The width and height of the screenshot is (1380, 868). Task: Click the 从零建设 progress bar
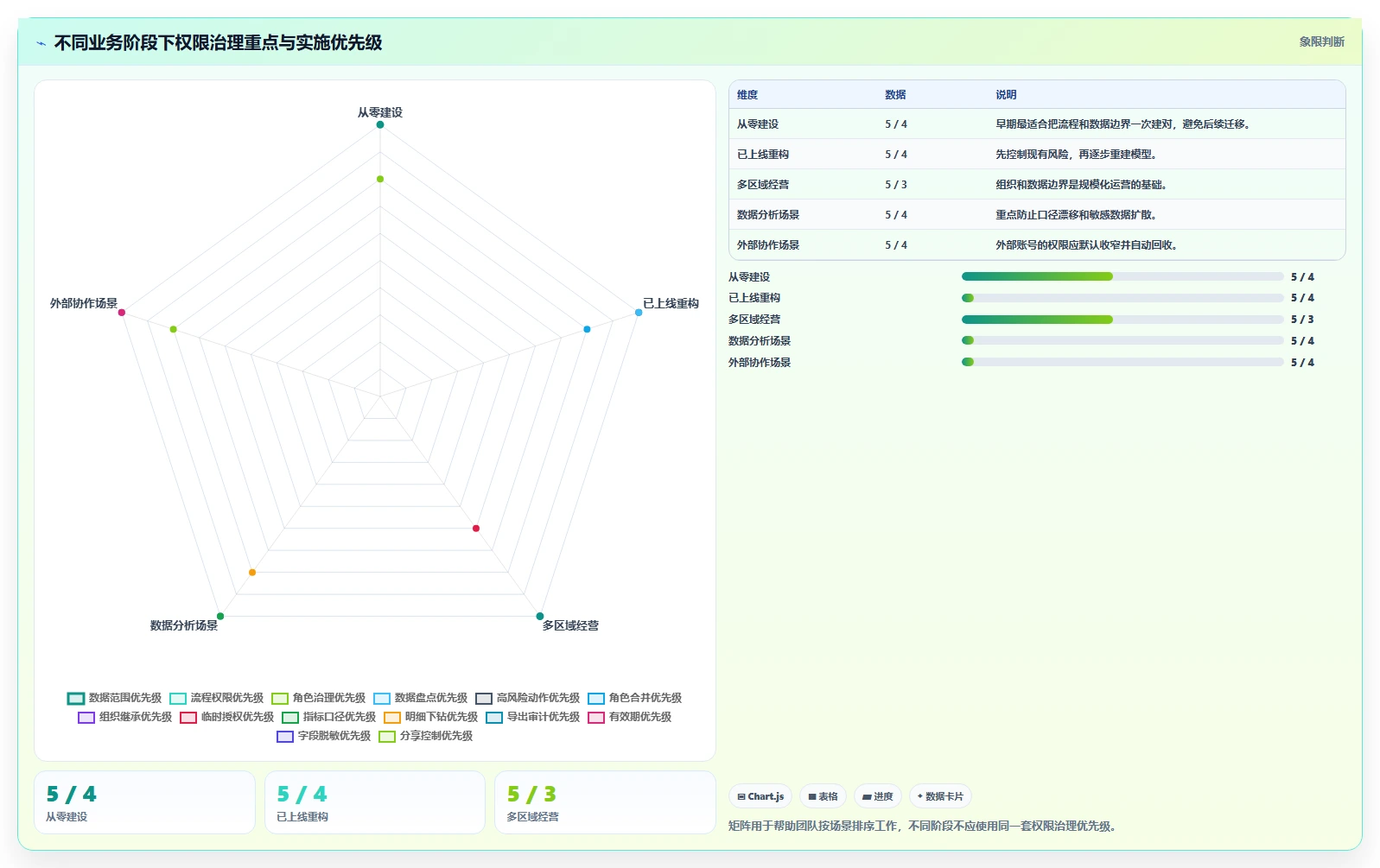click(x=1122, y=276)
